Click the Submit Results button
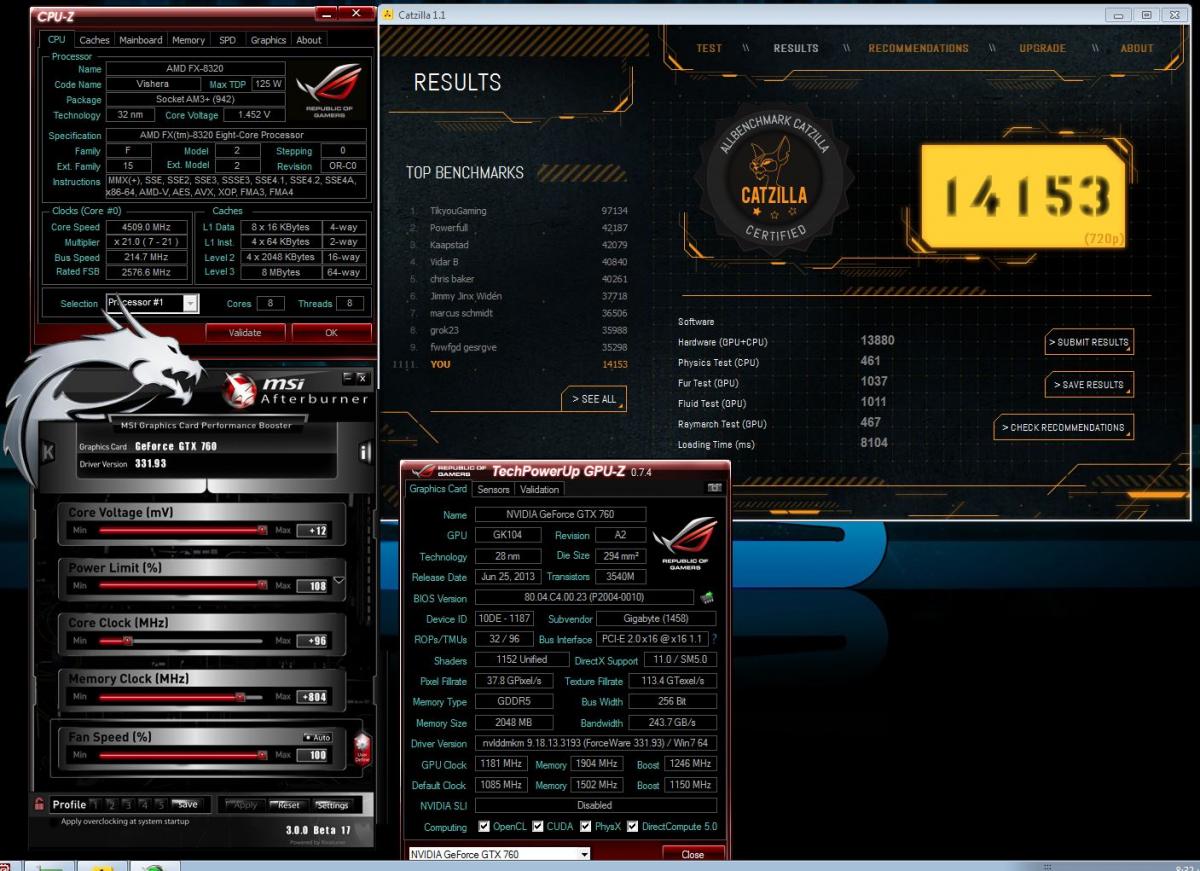This screenshot has height=871, width=1200. [x=1089, y=342]
